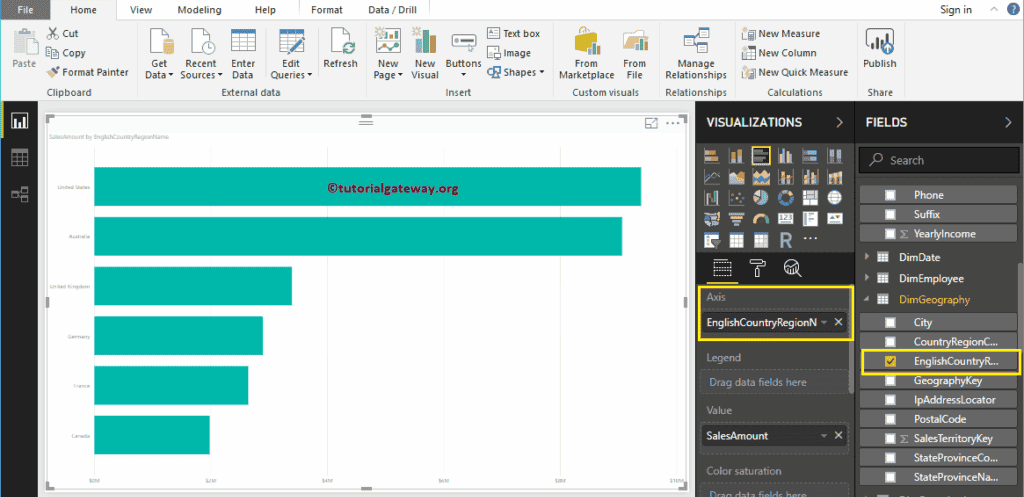Image resolution: width=1024 pixels, height=497 pixels.
Task: Click New Quick Measure
Action: click(x=795, y=72)
